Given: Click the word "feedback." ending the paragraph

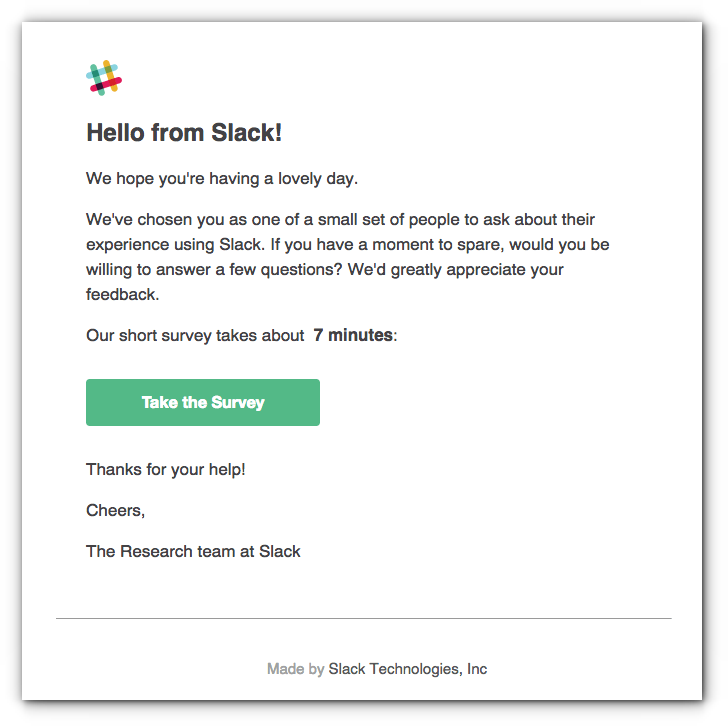Looking at the screenshot, I should point(123,294).
